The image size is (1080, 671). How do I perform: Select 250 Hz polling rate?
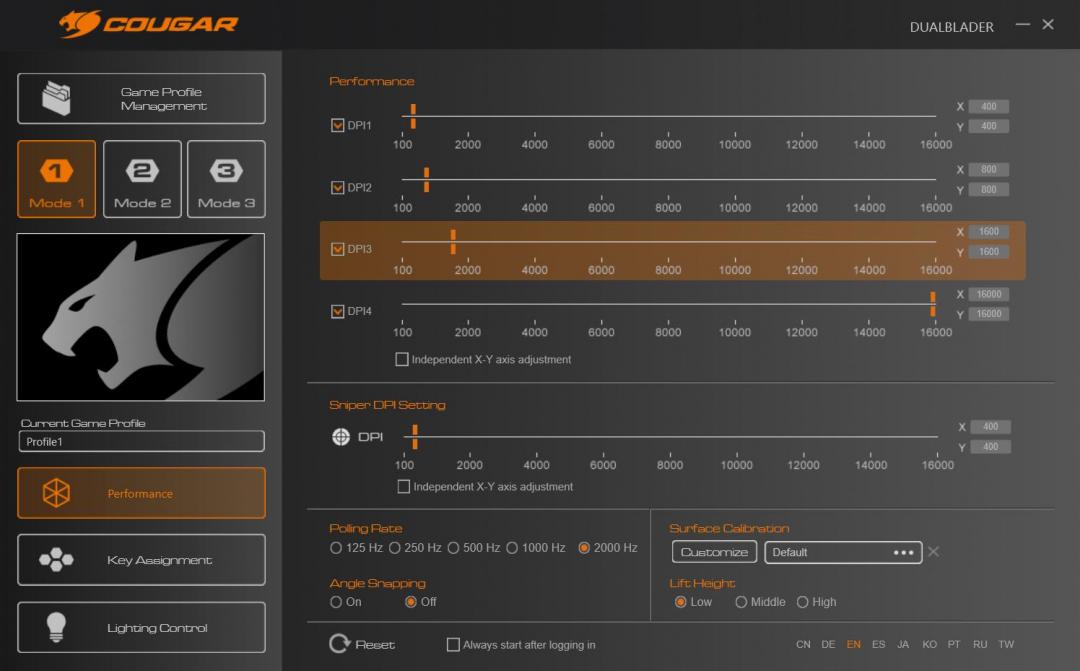tap(395, 548)
